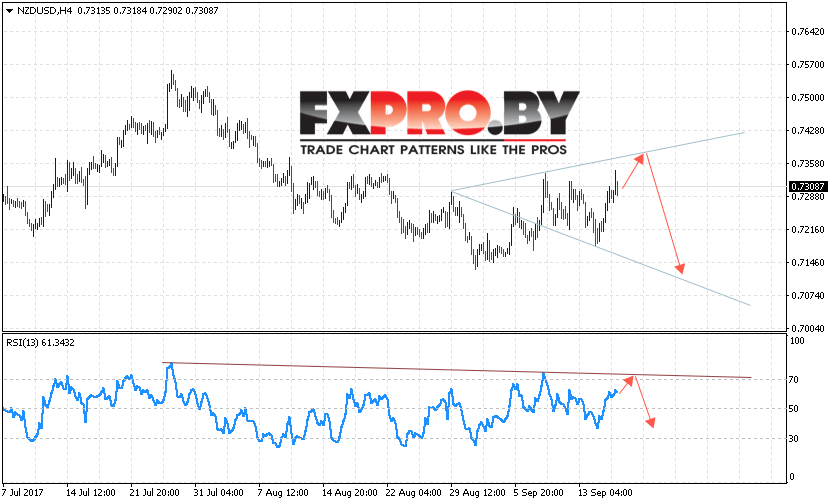The image size is (829, 504).
Task: Click the 29 Aug 12:00 time label
Action: pos(477,493)
